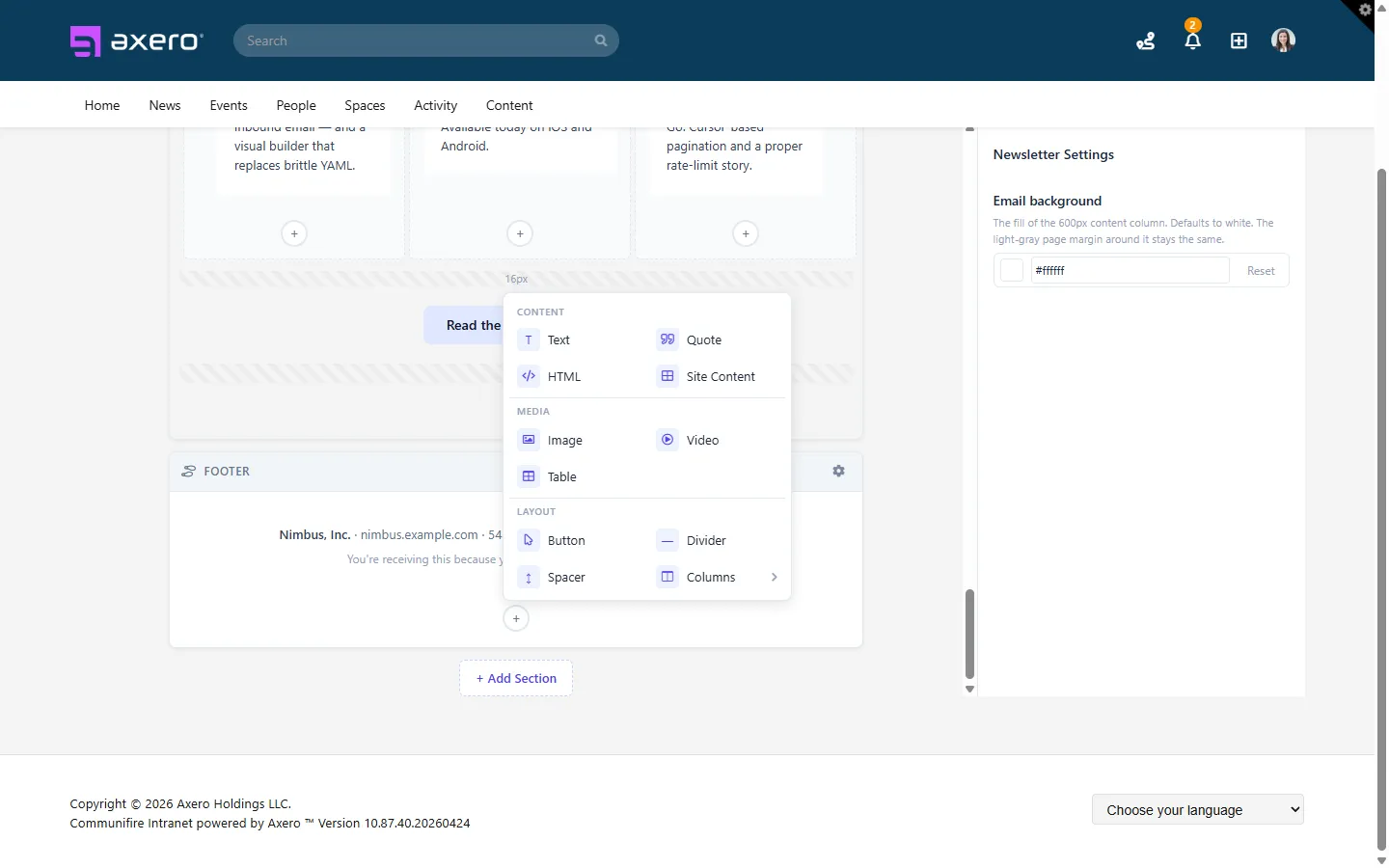Image resolution: width=1389 pixels, height=868 pixels.
Task: Click the search magnifier icon
Action: [601, 41]
